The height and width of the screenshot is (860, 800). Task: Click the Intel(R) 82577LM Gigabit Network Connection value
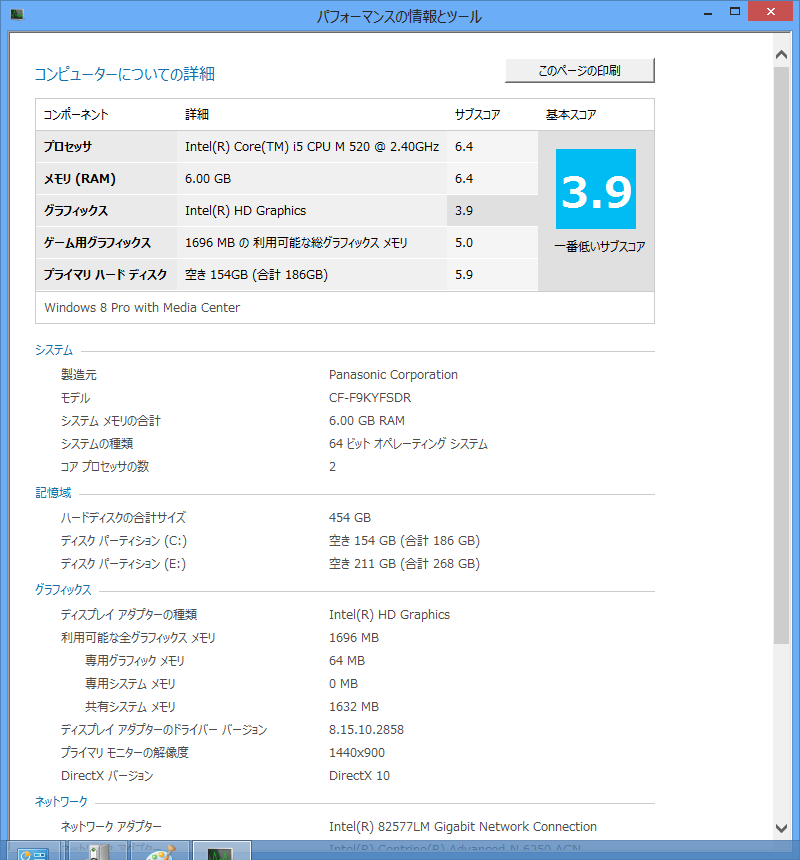point(463,827)
